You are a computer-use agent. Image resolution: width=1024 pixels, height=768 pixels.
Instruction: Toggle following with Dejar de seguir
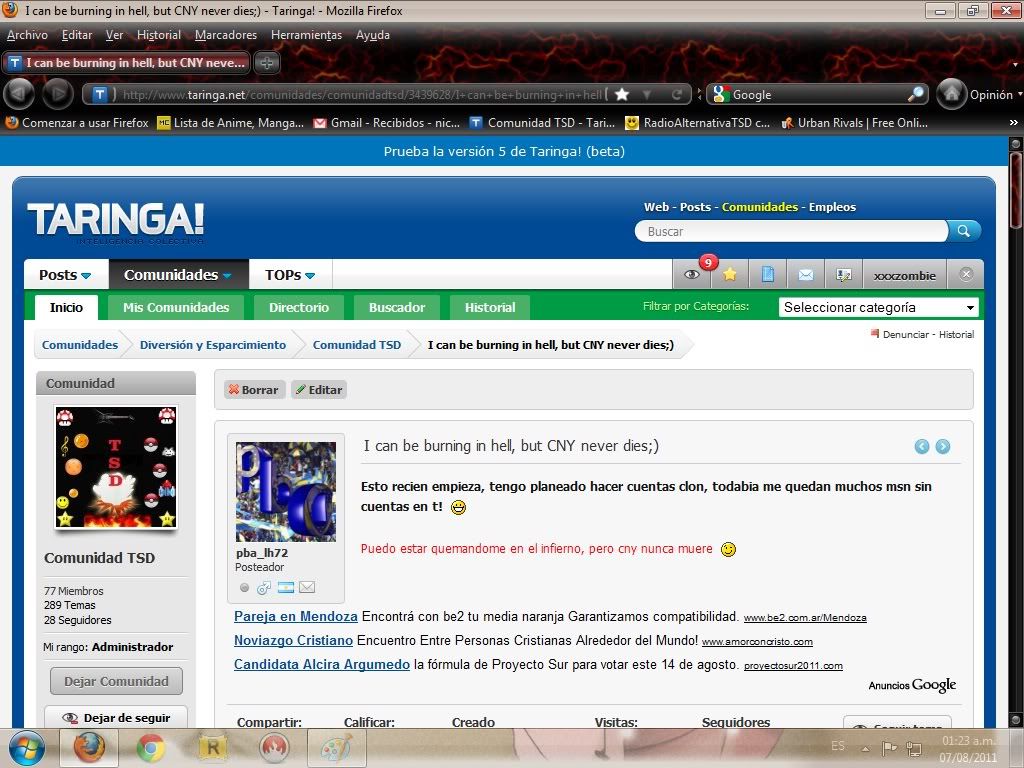[x=116, y=717]
